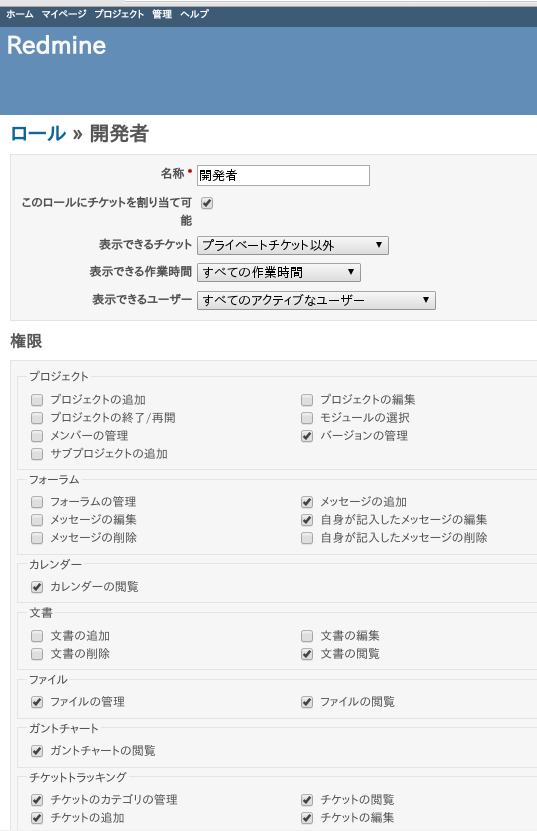Check フォーラムの管理 permission
The image size is (537, 831).
point(37,501)
